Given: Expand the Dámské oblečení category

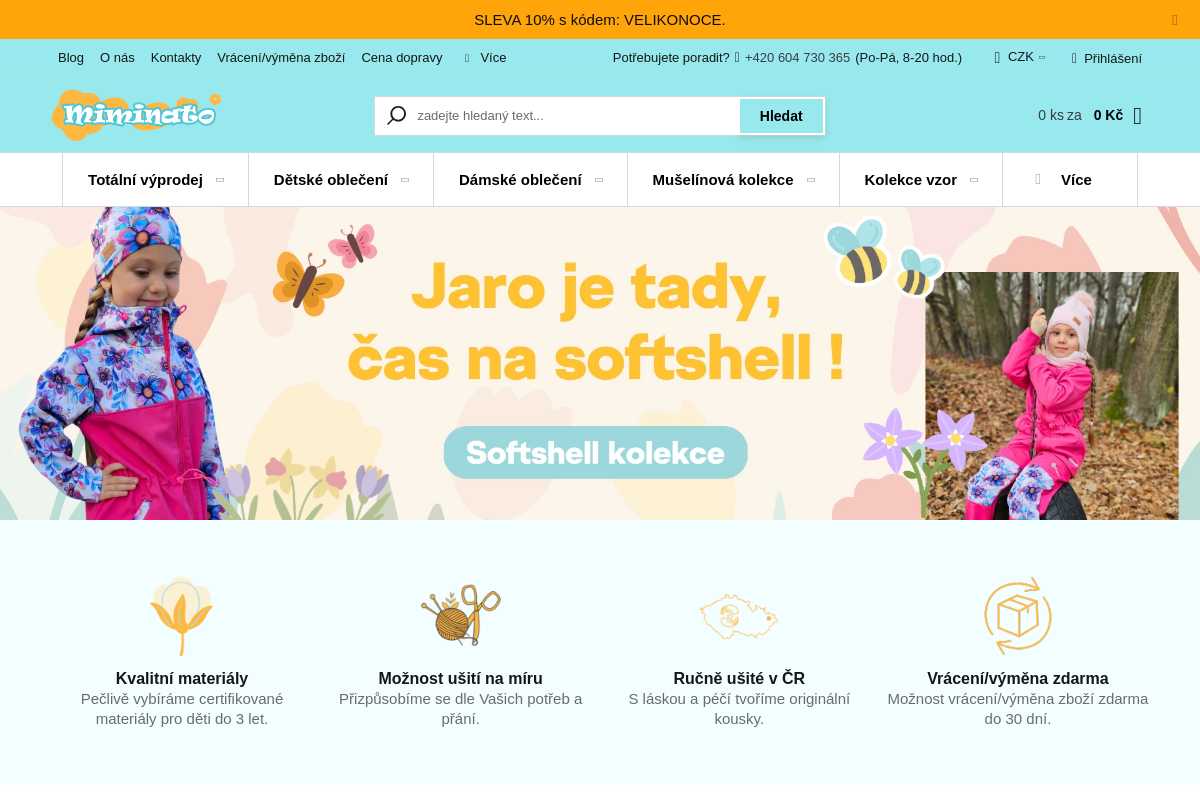Looking at the screenshot, I should click(531, 180).
